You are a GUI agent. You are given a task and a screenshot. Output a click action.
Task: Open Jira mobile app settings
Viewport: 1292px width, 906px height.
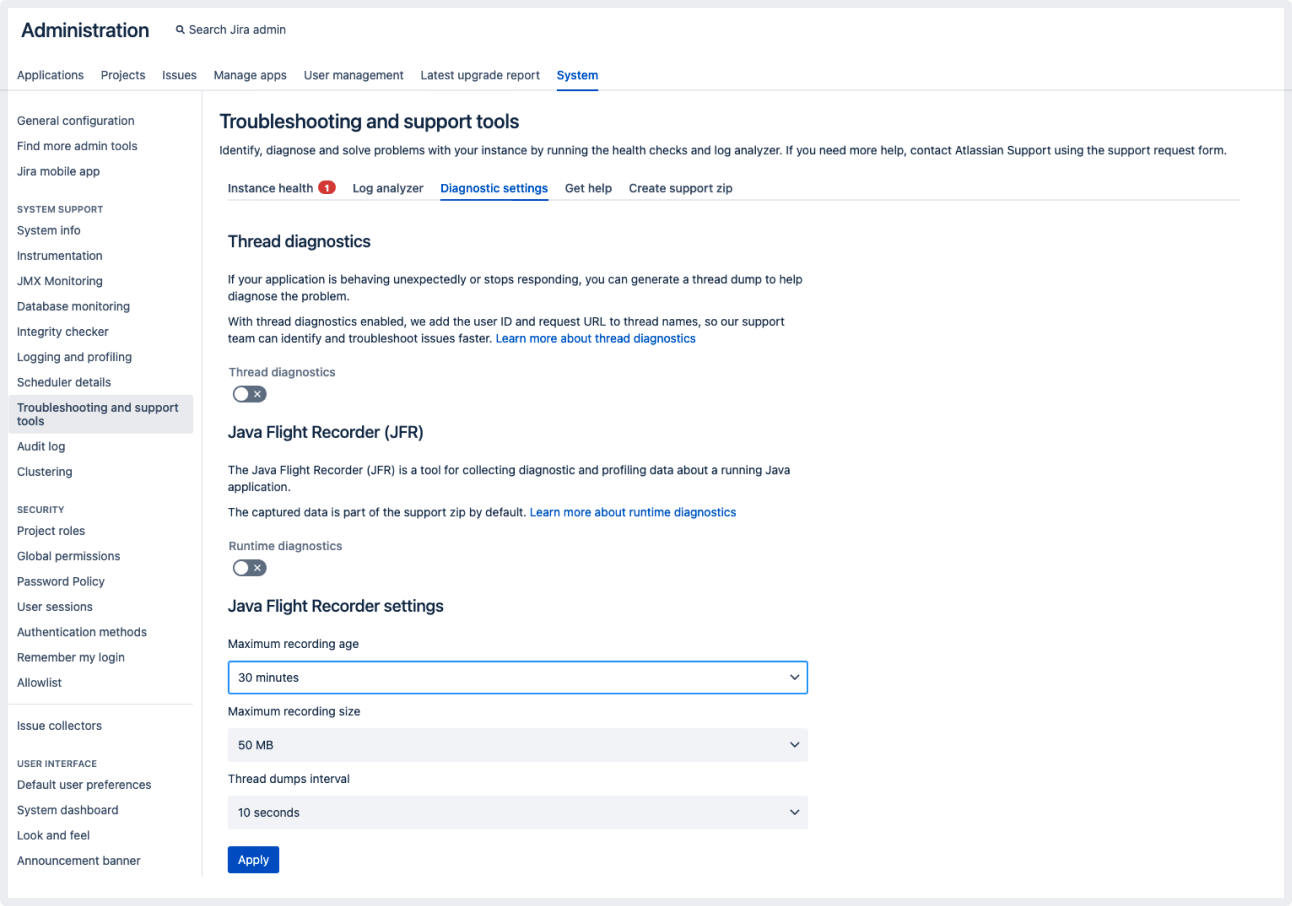(x=59, y=171)
